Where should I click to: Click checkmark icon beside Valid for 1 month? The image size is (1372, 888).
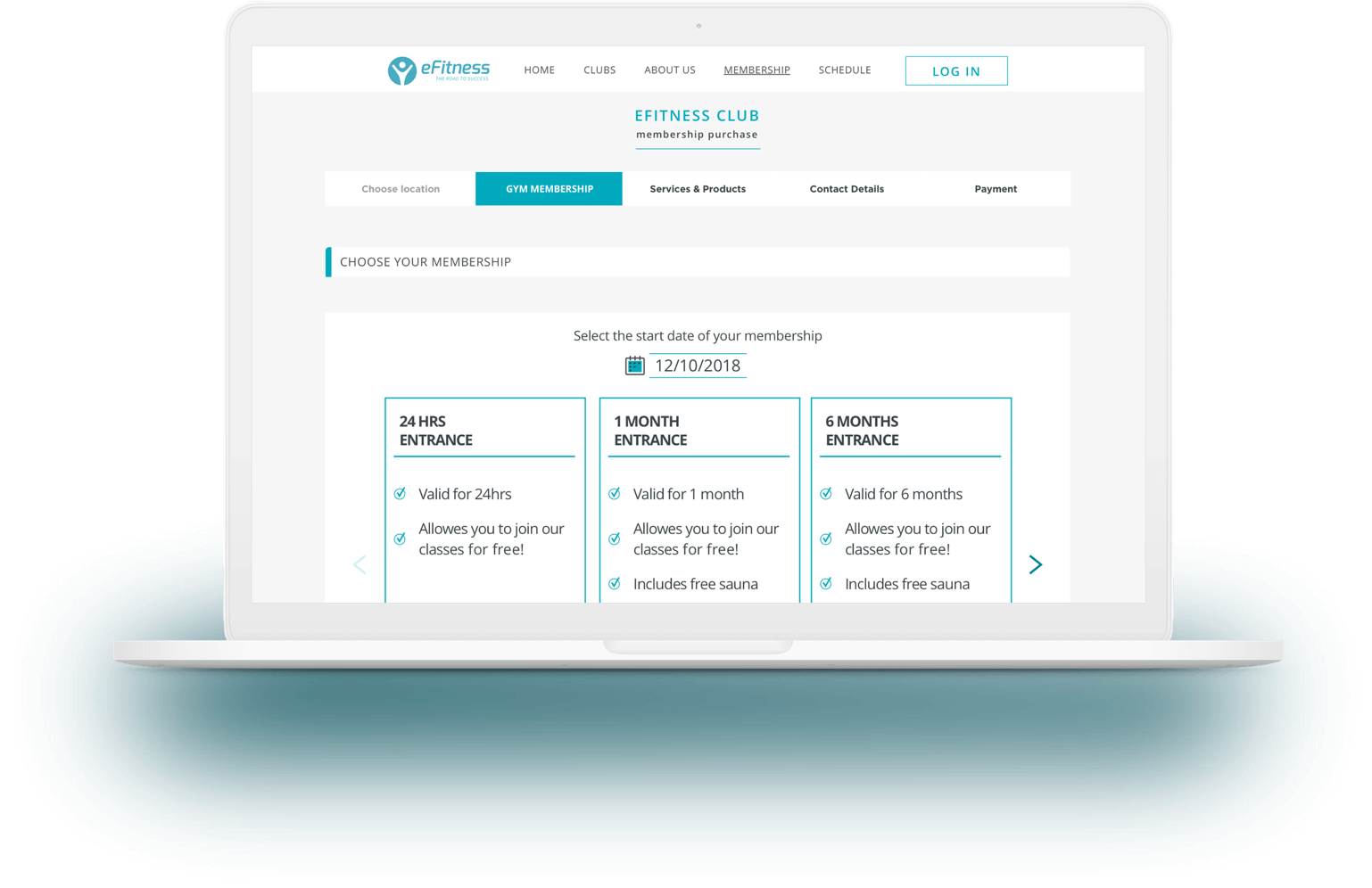coord(615,494)
